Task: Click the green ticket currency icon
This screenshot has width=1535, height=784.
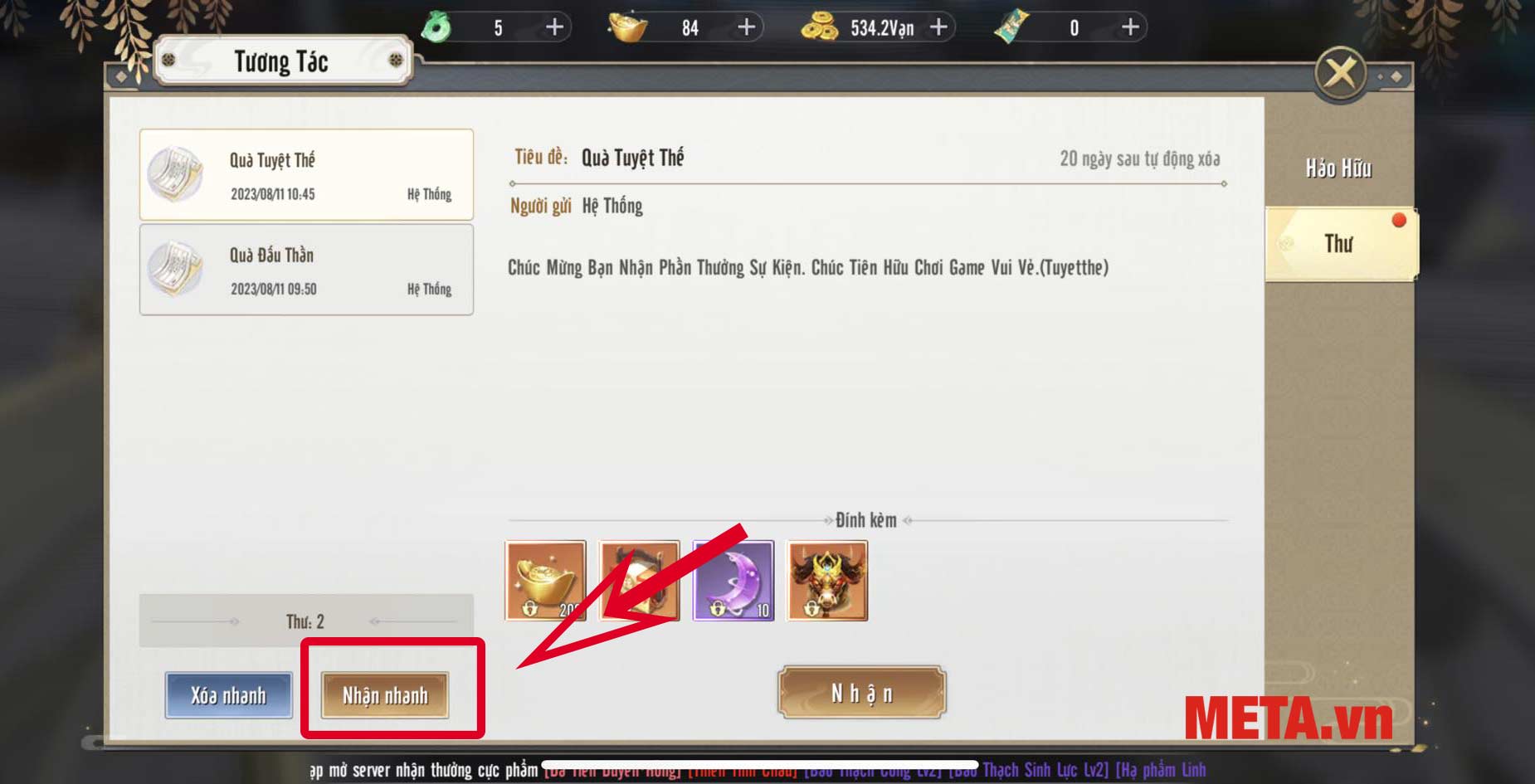Action: point(1012,27)
